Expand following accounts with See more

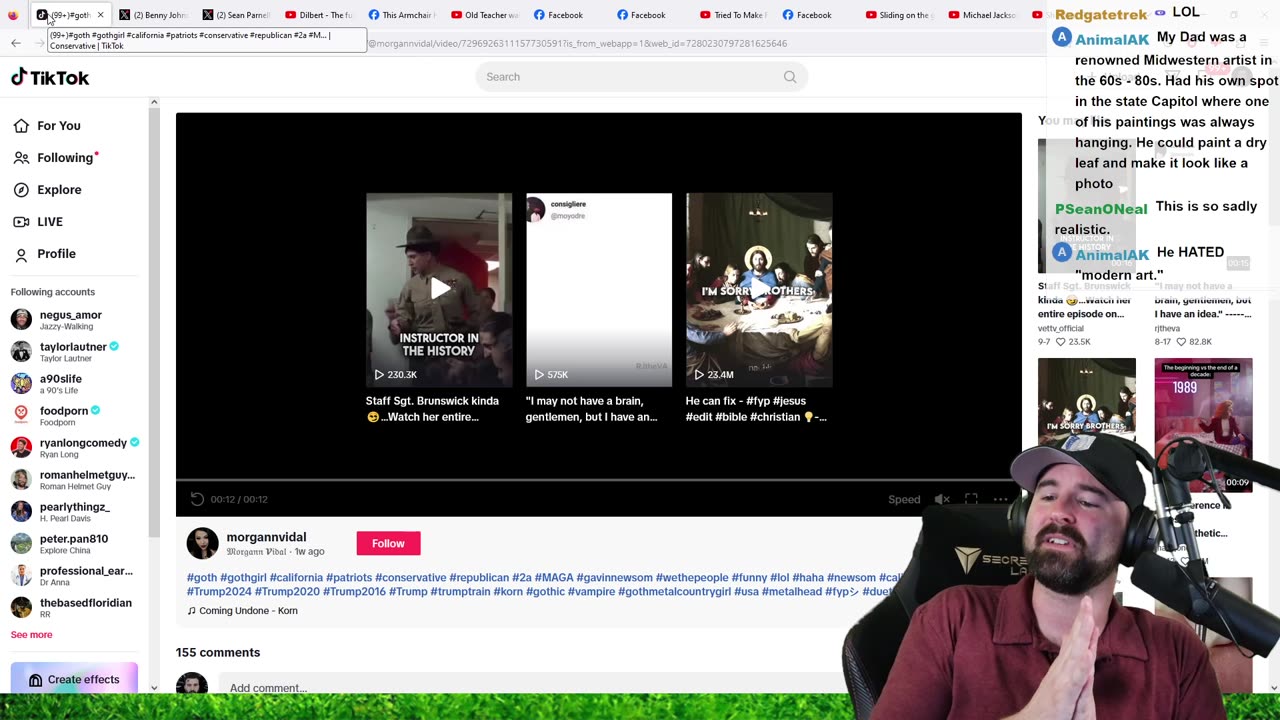(31, 634)
